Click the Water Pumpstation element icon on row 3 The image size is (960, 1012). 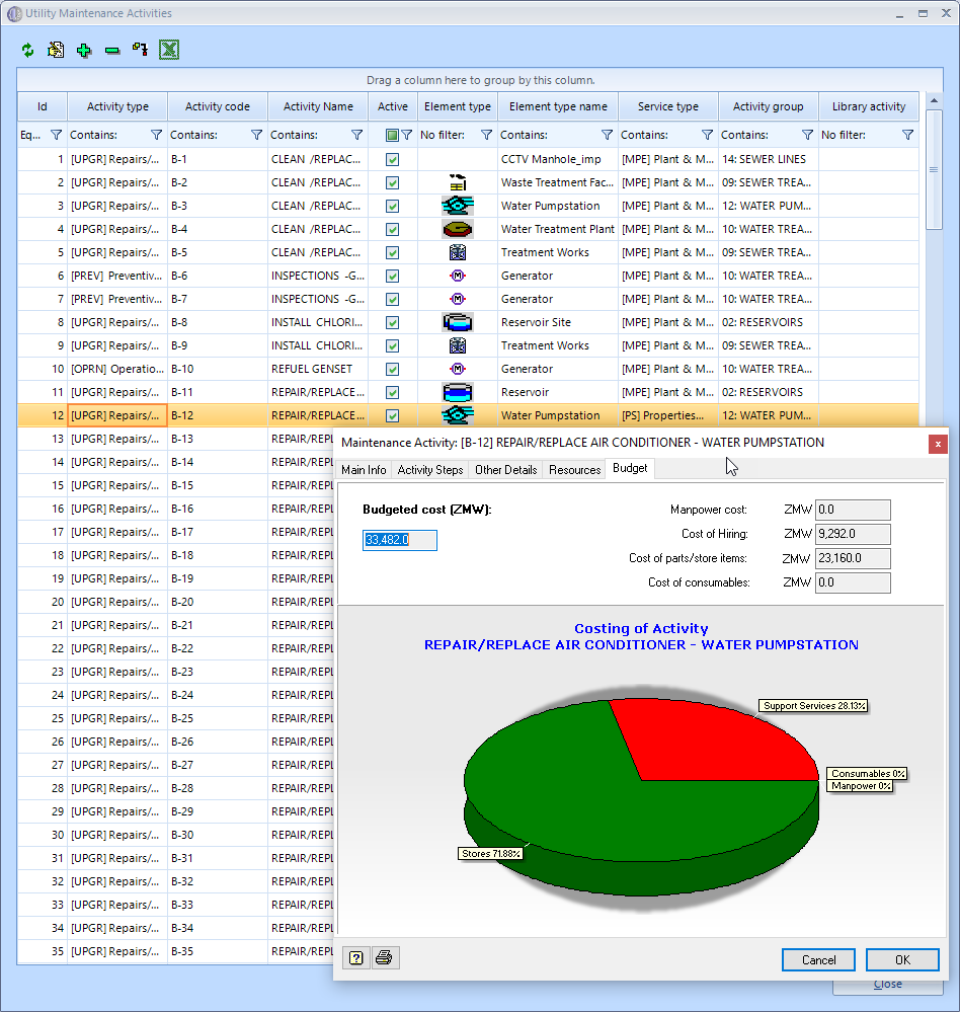[457, 205]
